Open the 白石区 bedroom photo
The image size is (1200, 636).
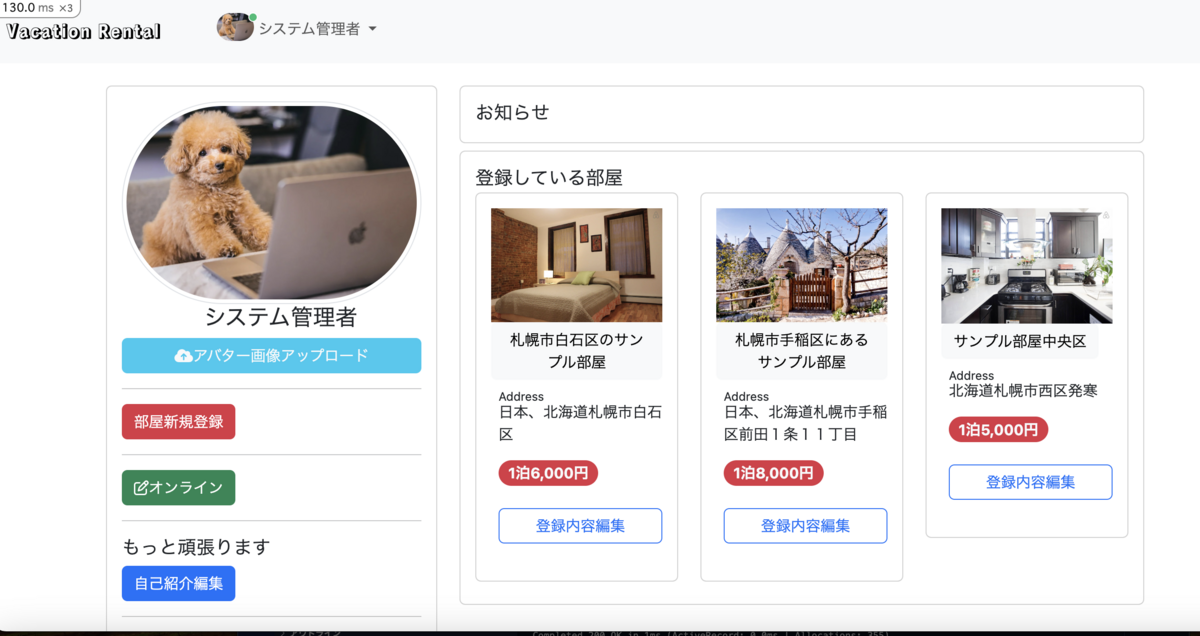(576, 265)
